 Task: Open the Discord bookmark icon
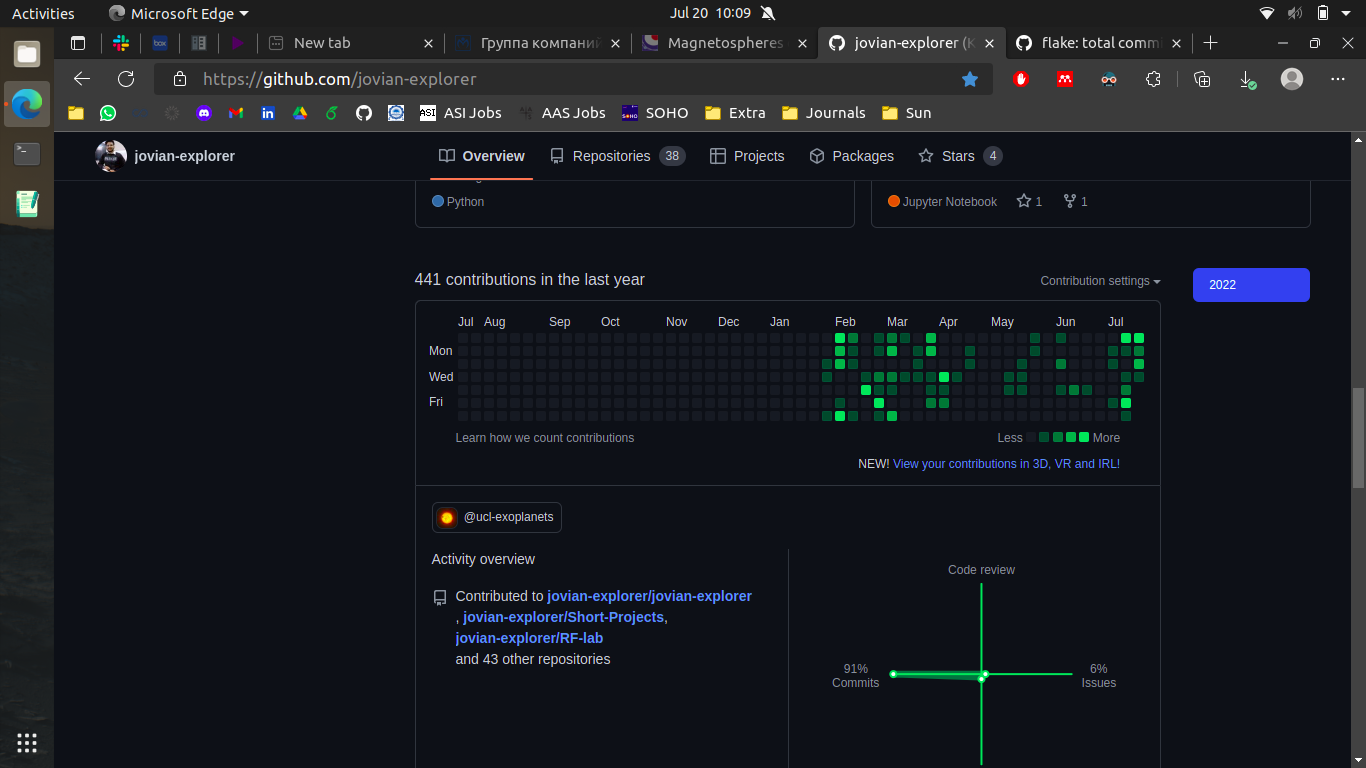click(x=204, y=113)
